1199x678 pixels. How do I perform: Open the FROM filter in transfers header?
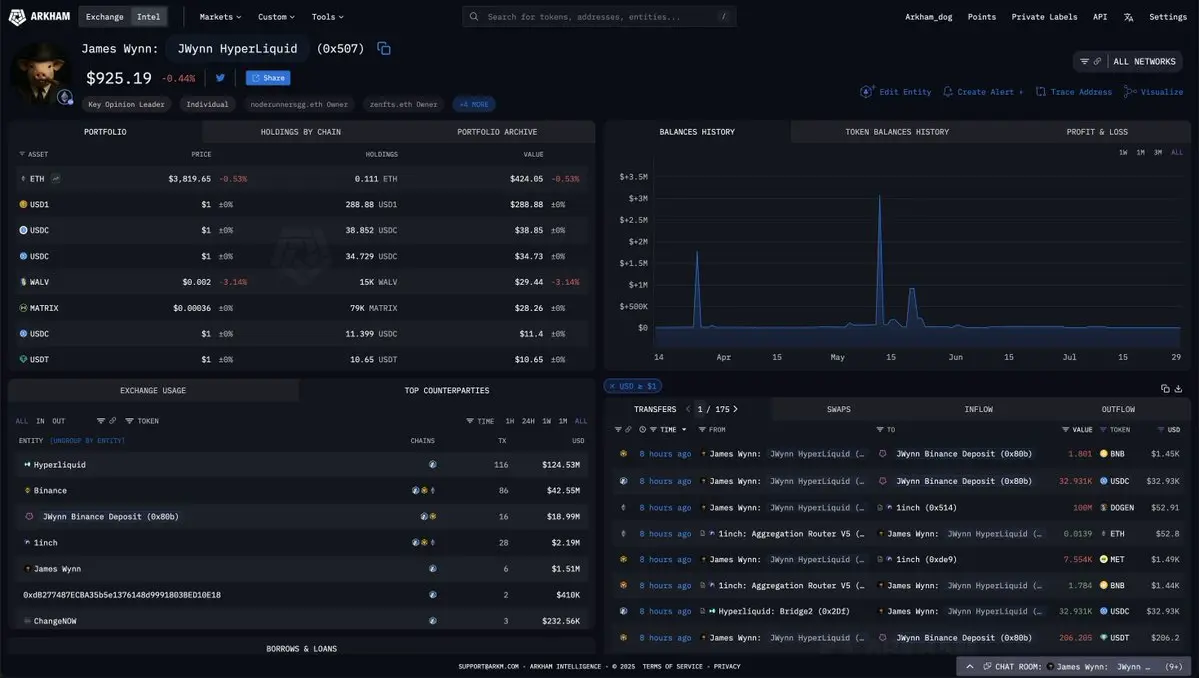coord(712,430)
